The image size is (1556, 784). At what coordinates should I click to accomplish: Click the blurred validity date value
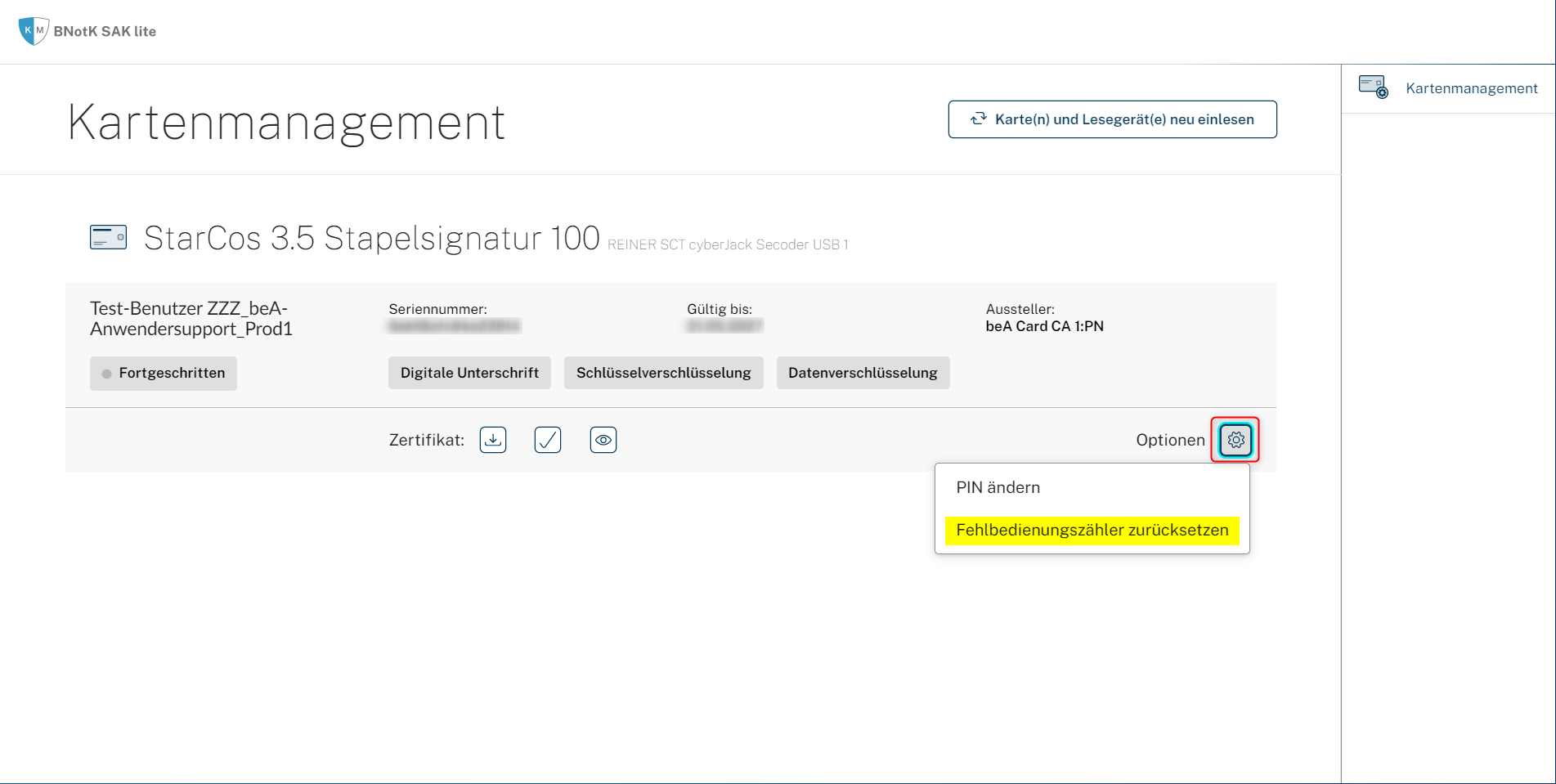click(724, 326)
